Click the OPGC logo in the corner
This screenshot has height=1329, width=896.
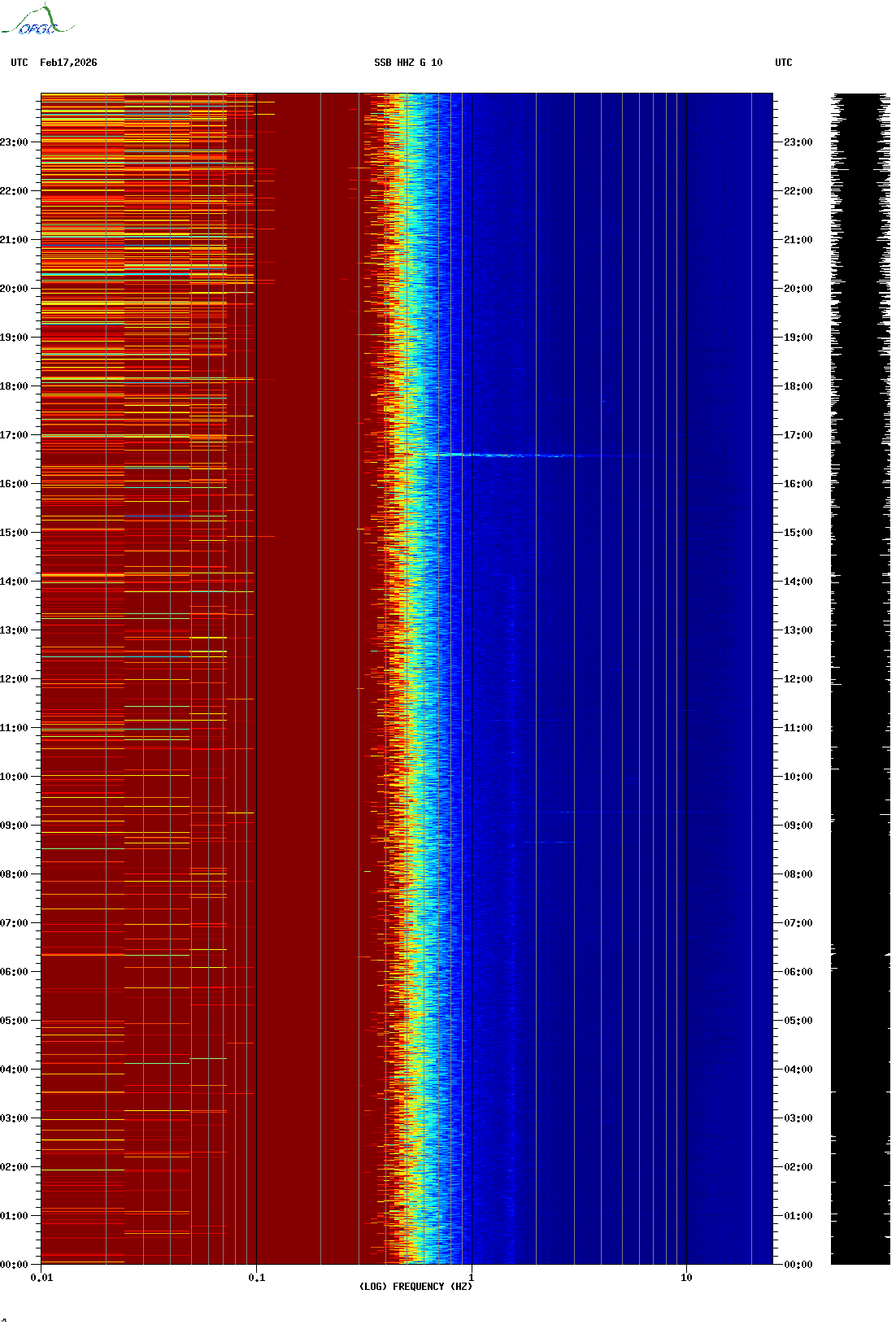(37, 21)
